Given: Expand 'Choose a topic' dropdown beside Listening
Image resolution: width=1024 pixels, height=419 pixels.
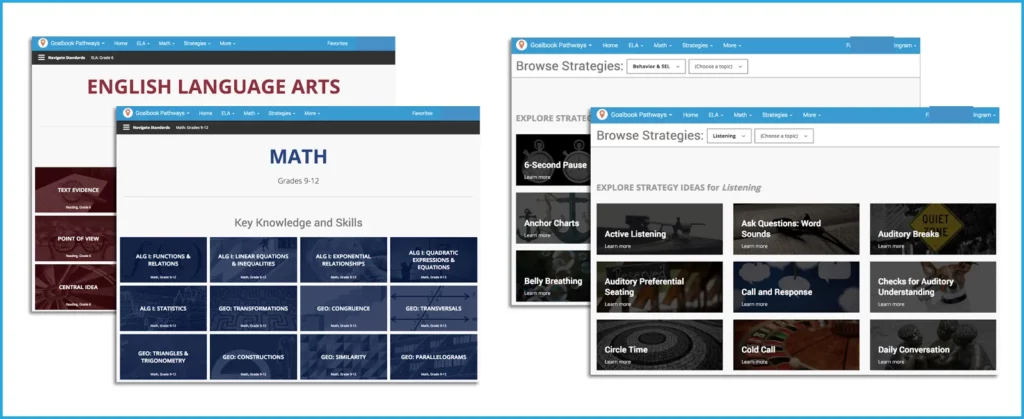Looking at the screenshot, I should pyautogui.click(x=784, y=135).
